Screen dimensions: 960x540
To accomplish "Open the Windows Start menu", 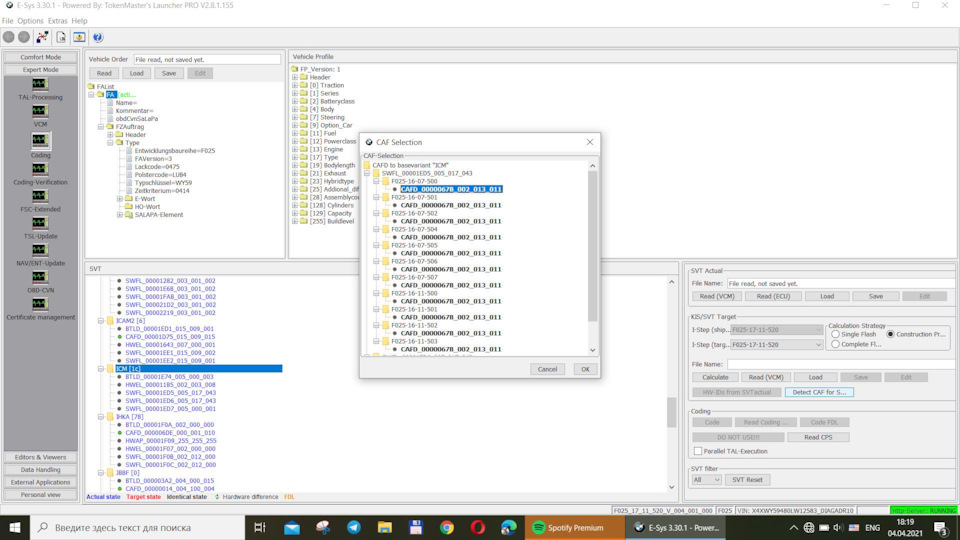I will [15, 527].
